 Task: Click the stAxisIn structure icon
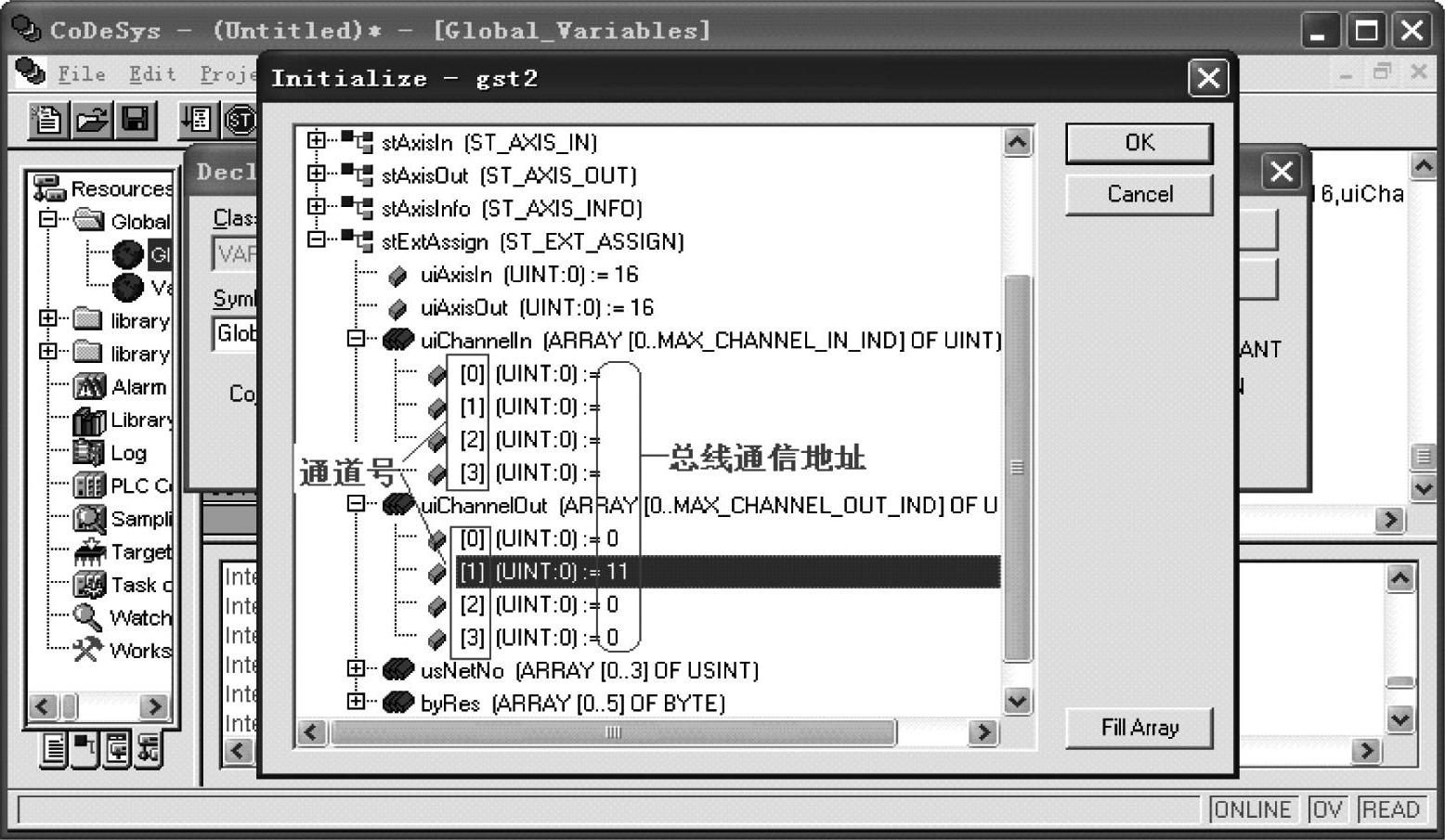click(x=358, y=142)
